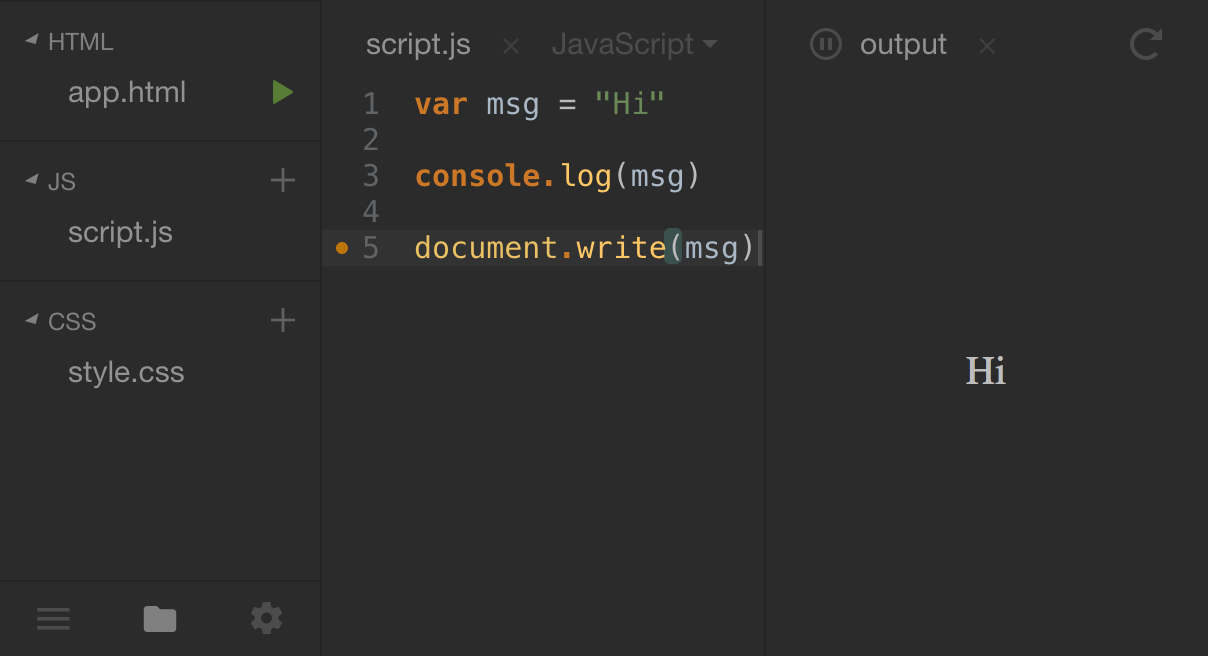Viewport: 1208px width, 656px height.
Task: Close the script.js tab
Action: point(510,46)
